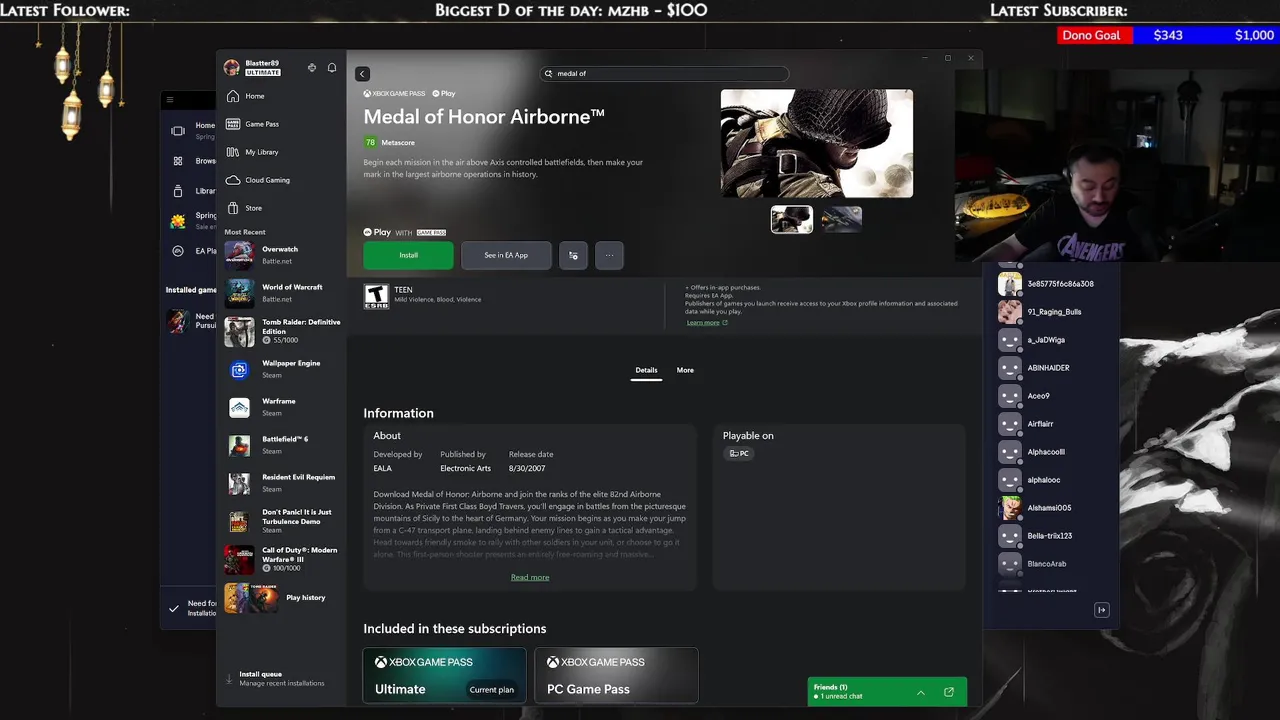Screen dimensions: 1280x720
Task: Click the icon left of notification bell
Action: coord(312,68)
